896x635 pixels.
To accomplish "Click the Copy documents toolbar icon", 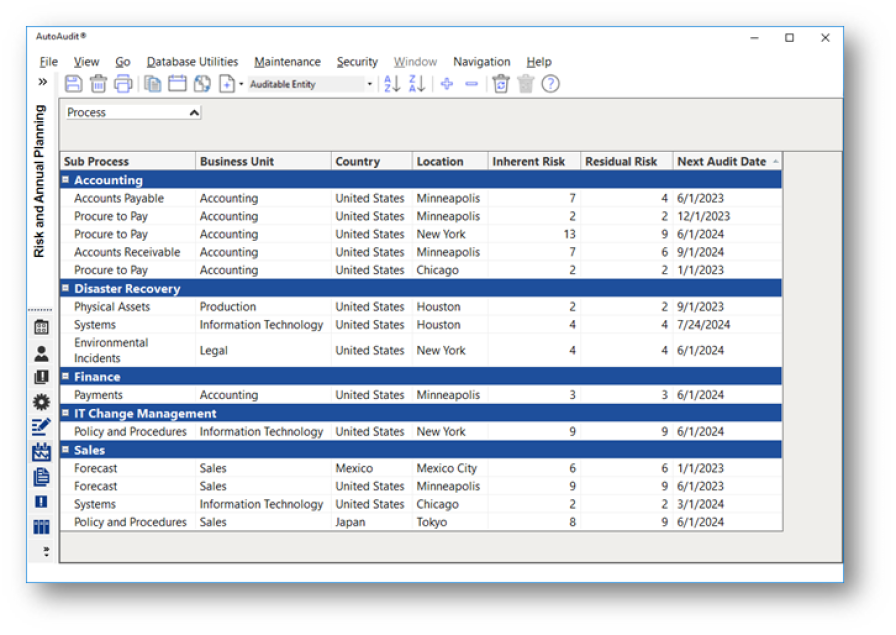I will 153,84.
